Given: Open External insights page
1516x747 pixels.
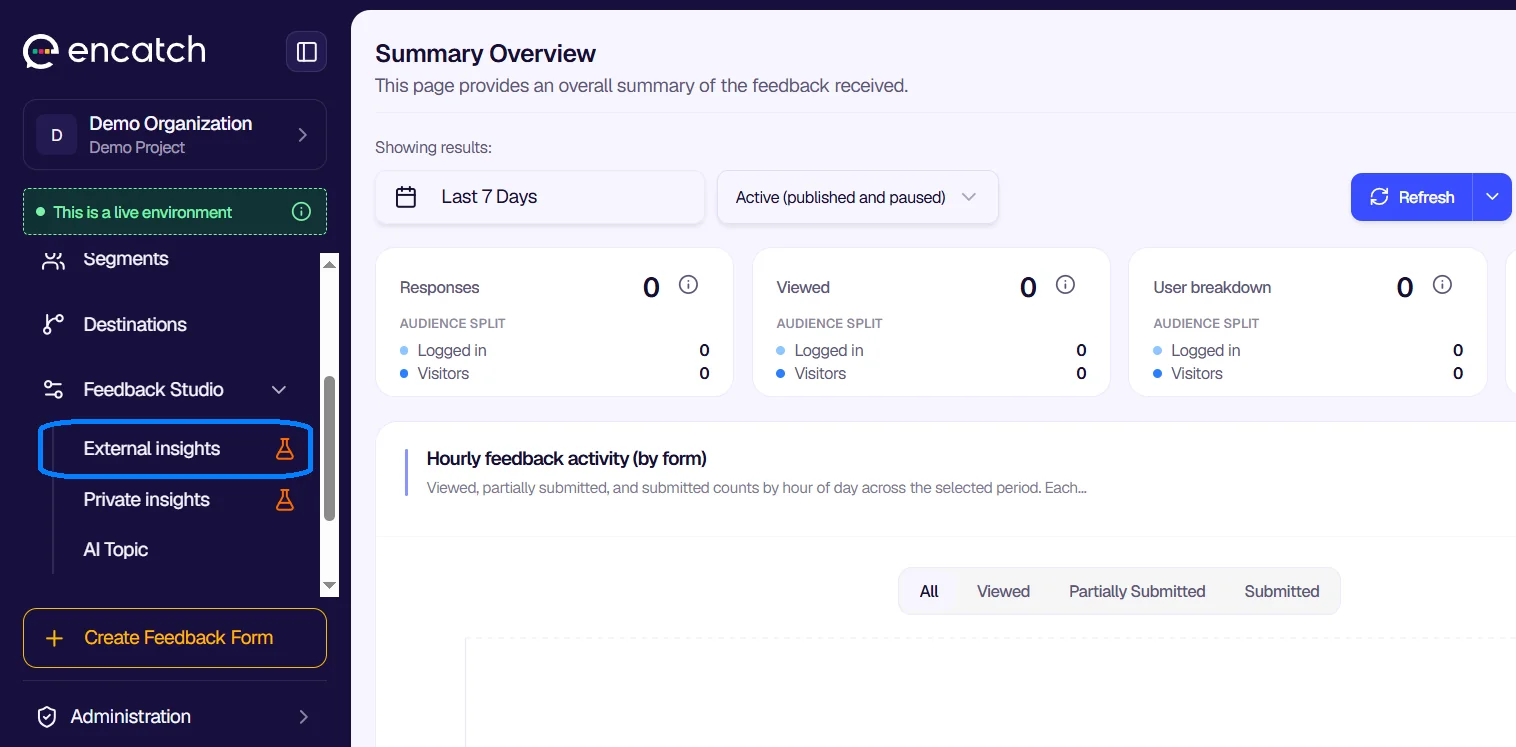Looking at the screenshot, I should point(152,449).
